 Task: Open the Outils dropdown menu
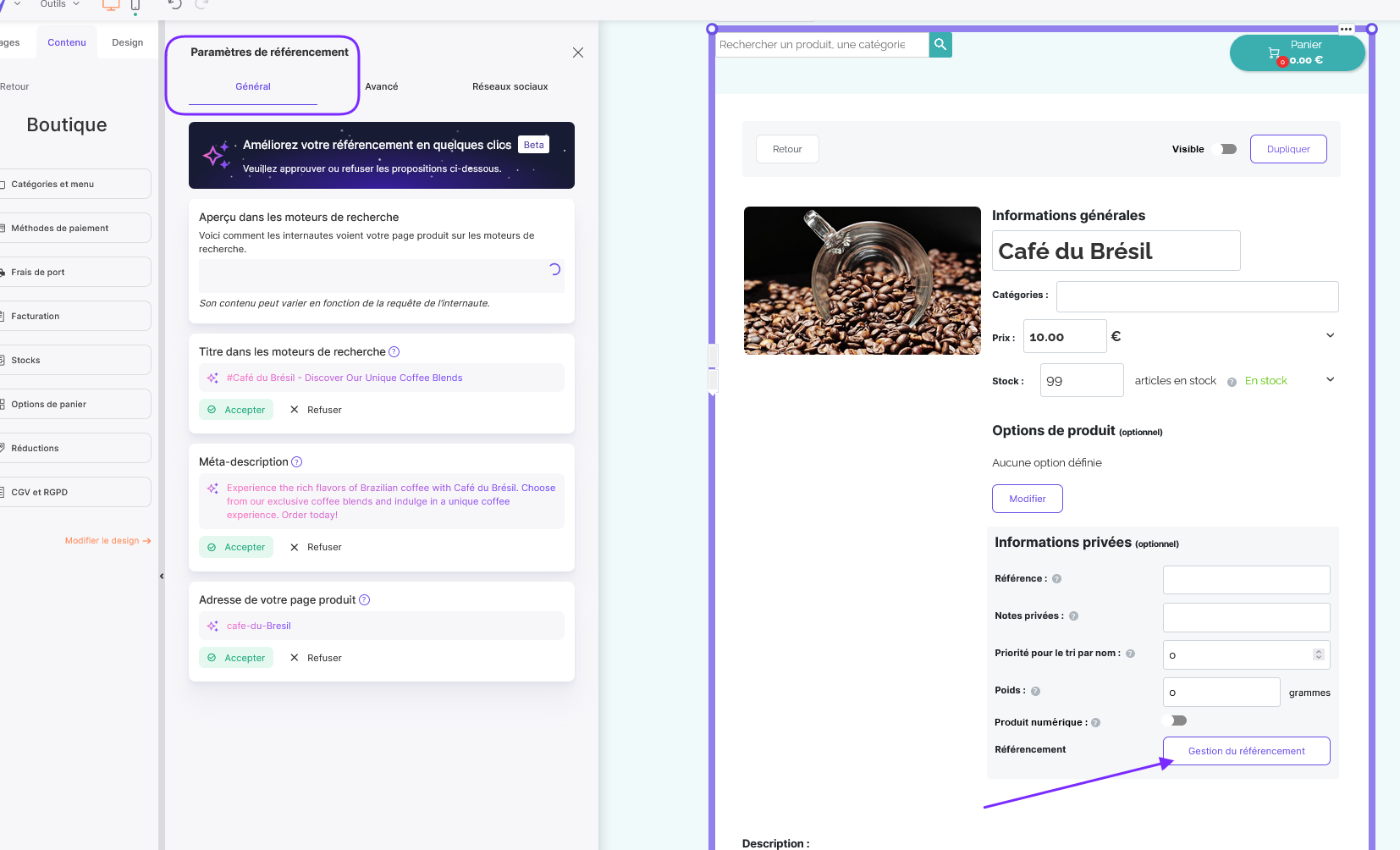click(59, 4)
